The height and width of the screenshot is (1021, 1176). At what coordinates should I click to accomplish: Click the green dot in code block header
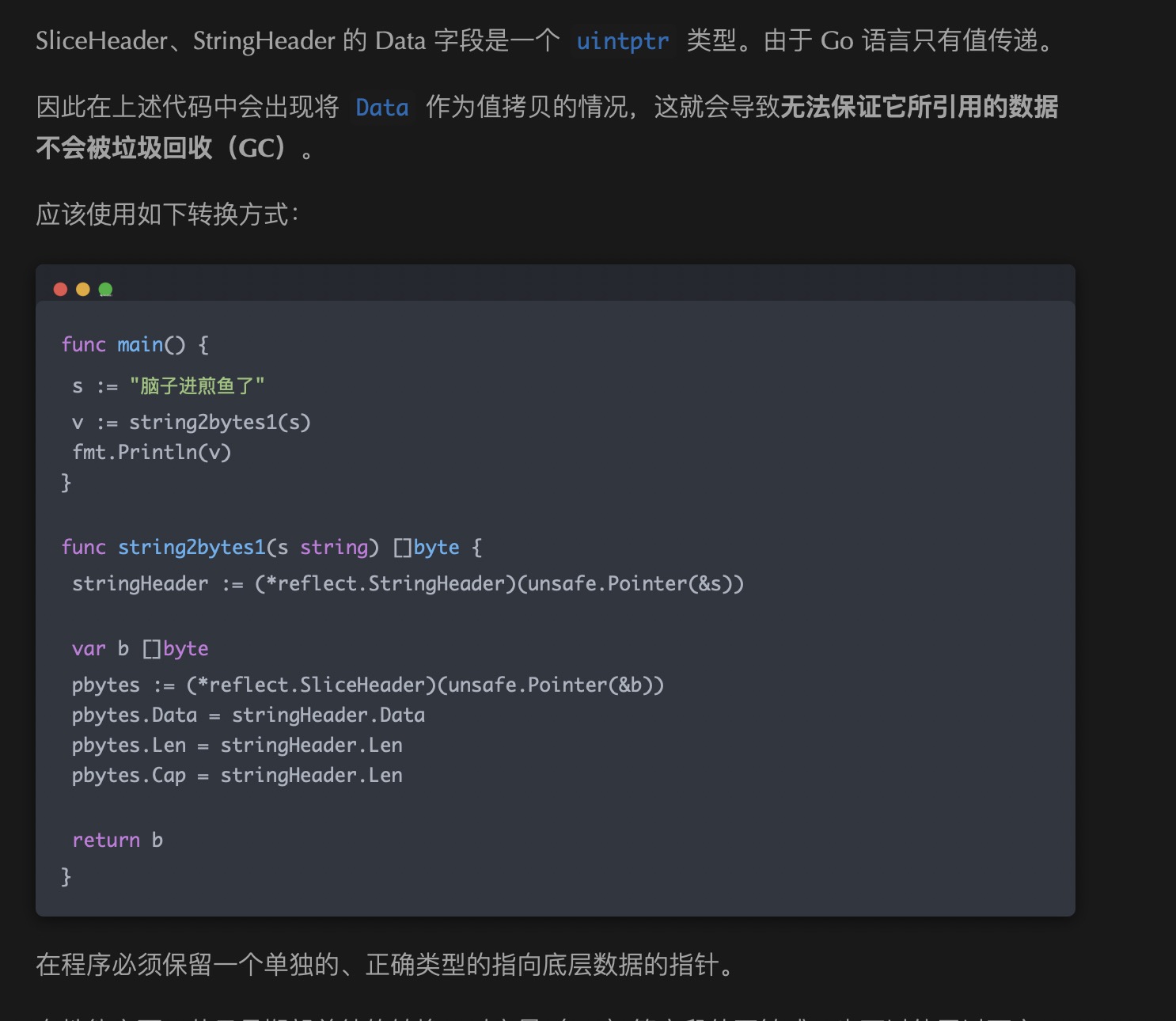coord(105,290)
